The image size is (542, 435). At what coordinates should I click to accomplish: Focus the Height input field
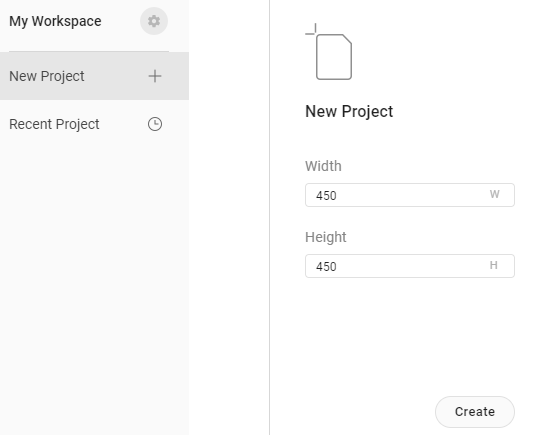point(410,266)
